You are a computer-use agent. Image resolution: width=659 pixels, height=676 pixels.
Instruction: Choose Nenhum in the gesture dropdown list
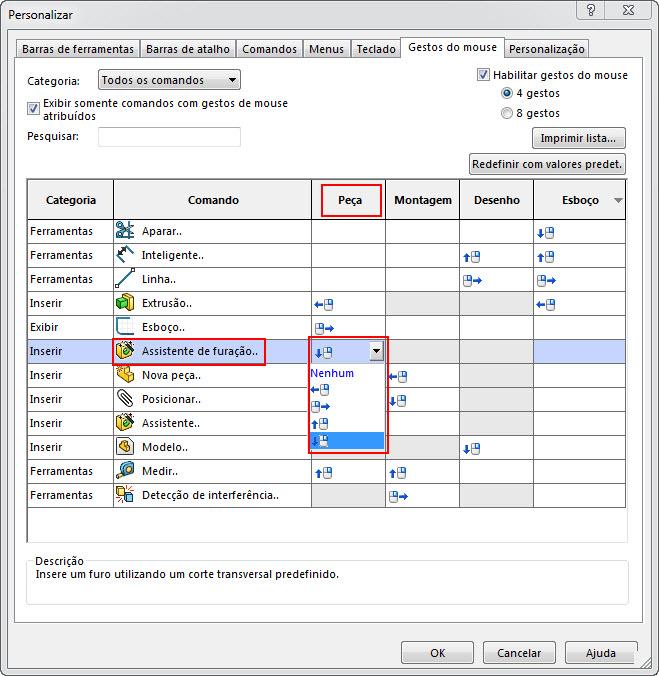(x=332, y=373)
